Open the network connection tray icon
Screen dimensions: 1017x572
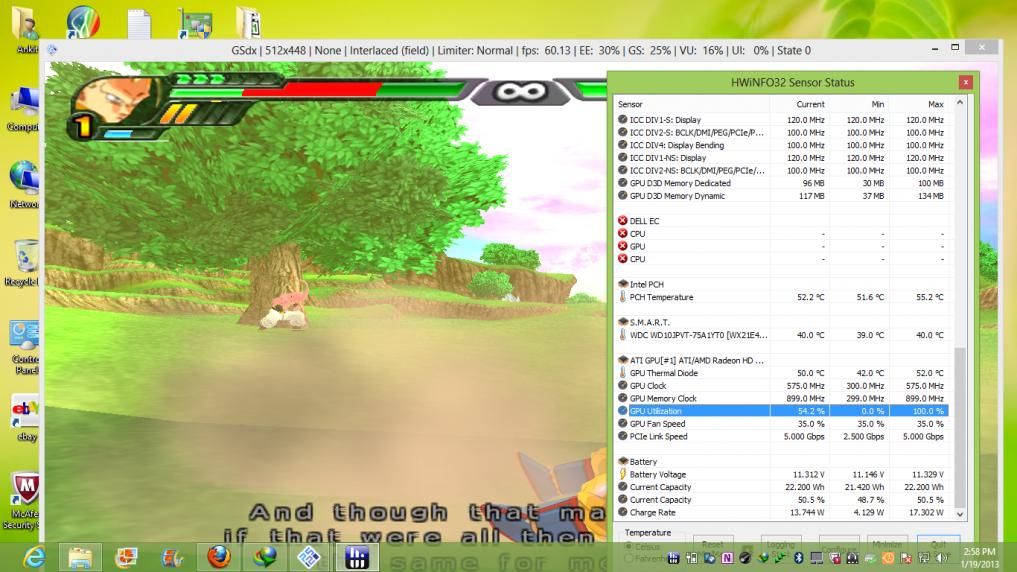tap(924, 558)
